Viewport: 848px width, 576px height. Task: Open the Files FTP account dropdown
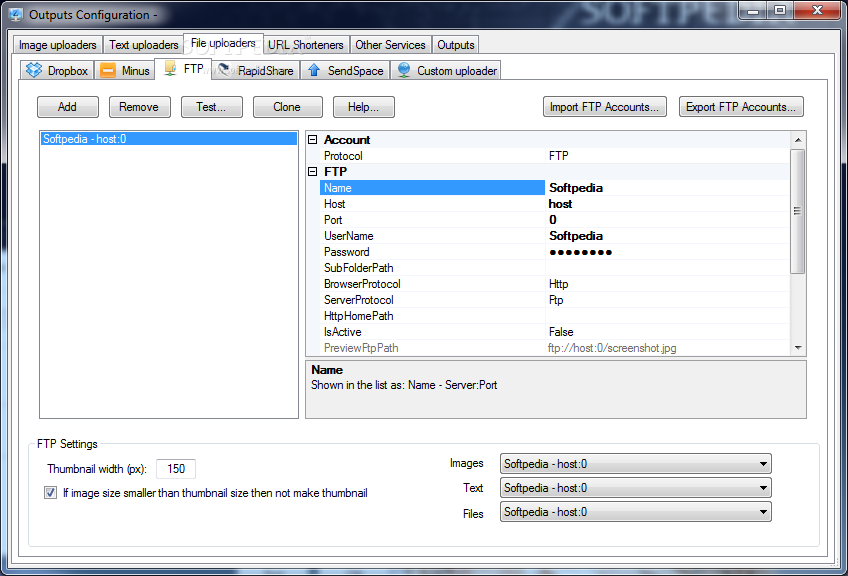[x=635, y=512]
